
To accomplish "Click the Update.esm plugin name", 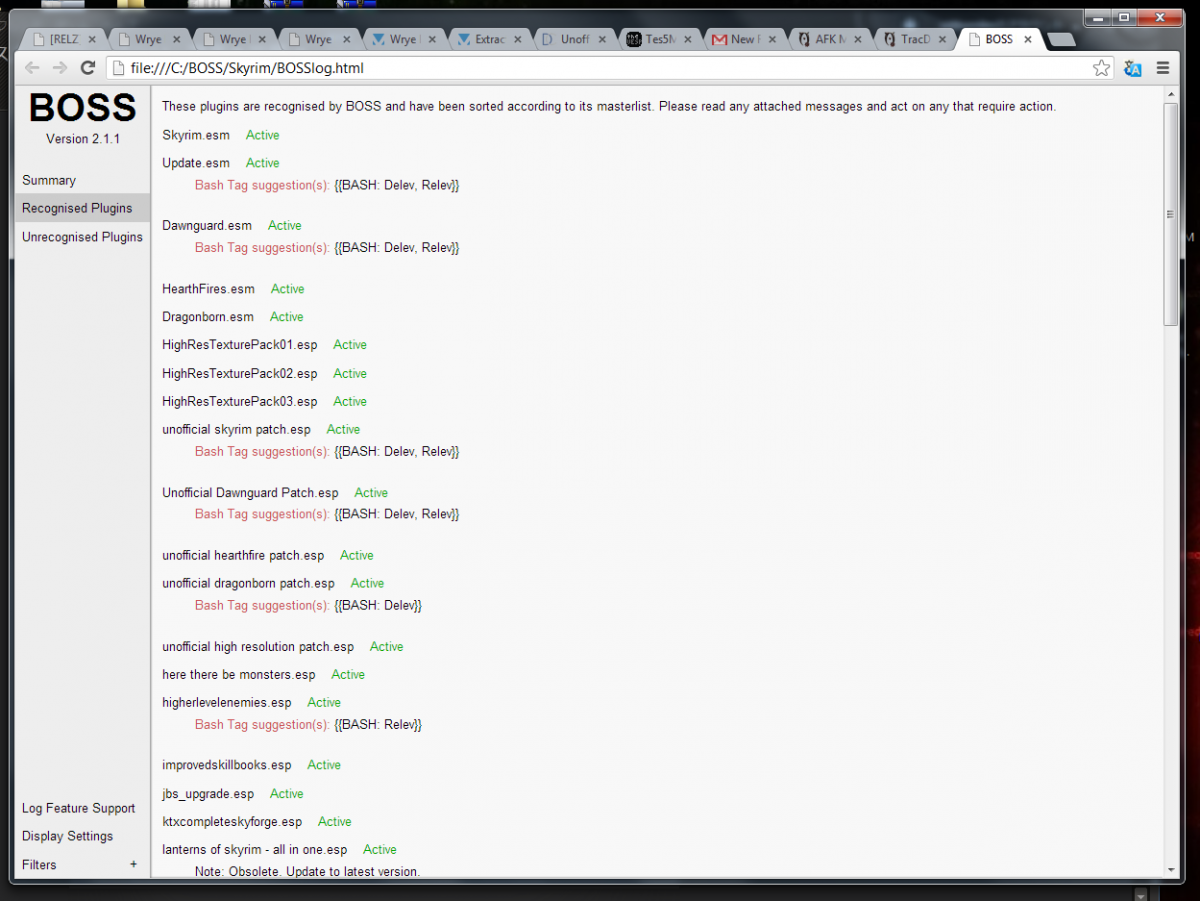I will tap(196, 163).
